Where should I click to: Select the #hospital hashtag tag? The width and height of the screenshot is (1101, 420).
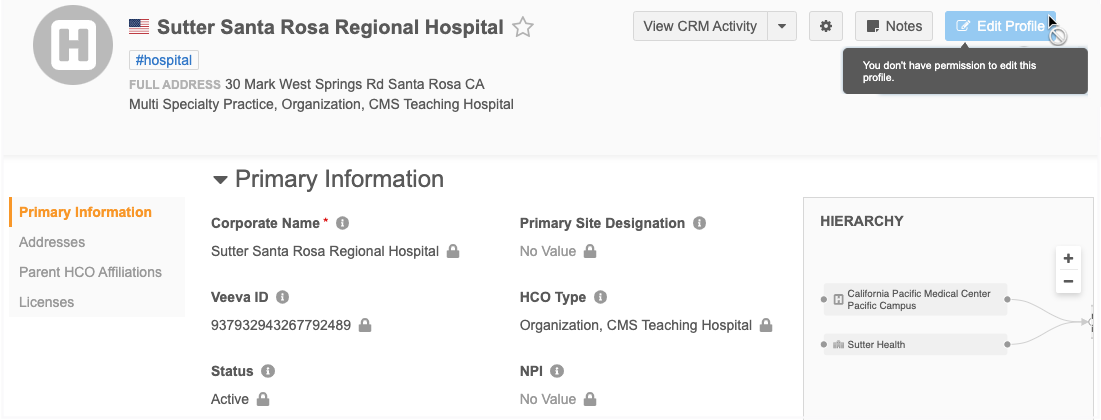click(x=165, y=61)
